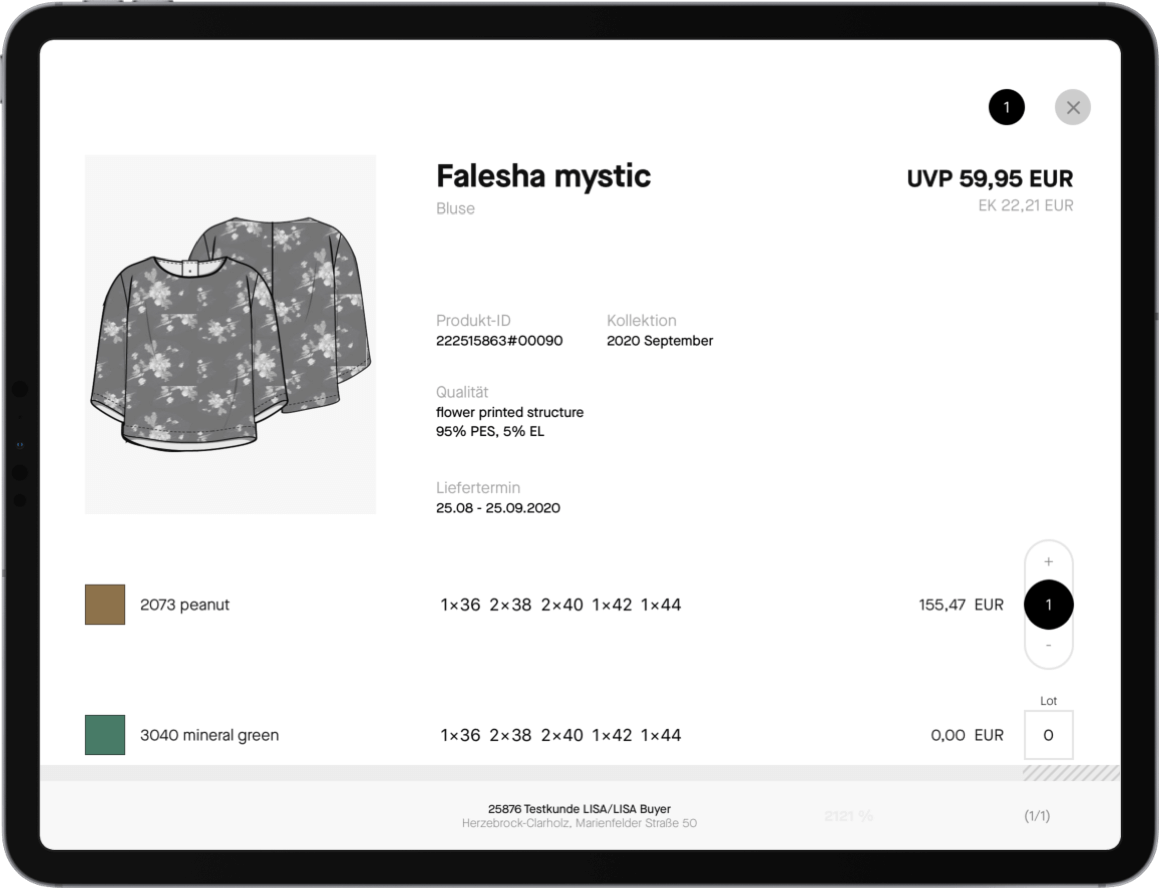The width and height of the screenshot is (1159, 888).
Task: Click the mineral green Lot input field
Action: [x=1048, y=735]
